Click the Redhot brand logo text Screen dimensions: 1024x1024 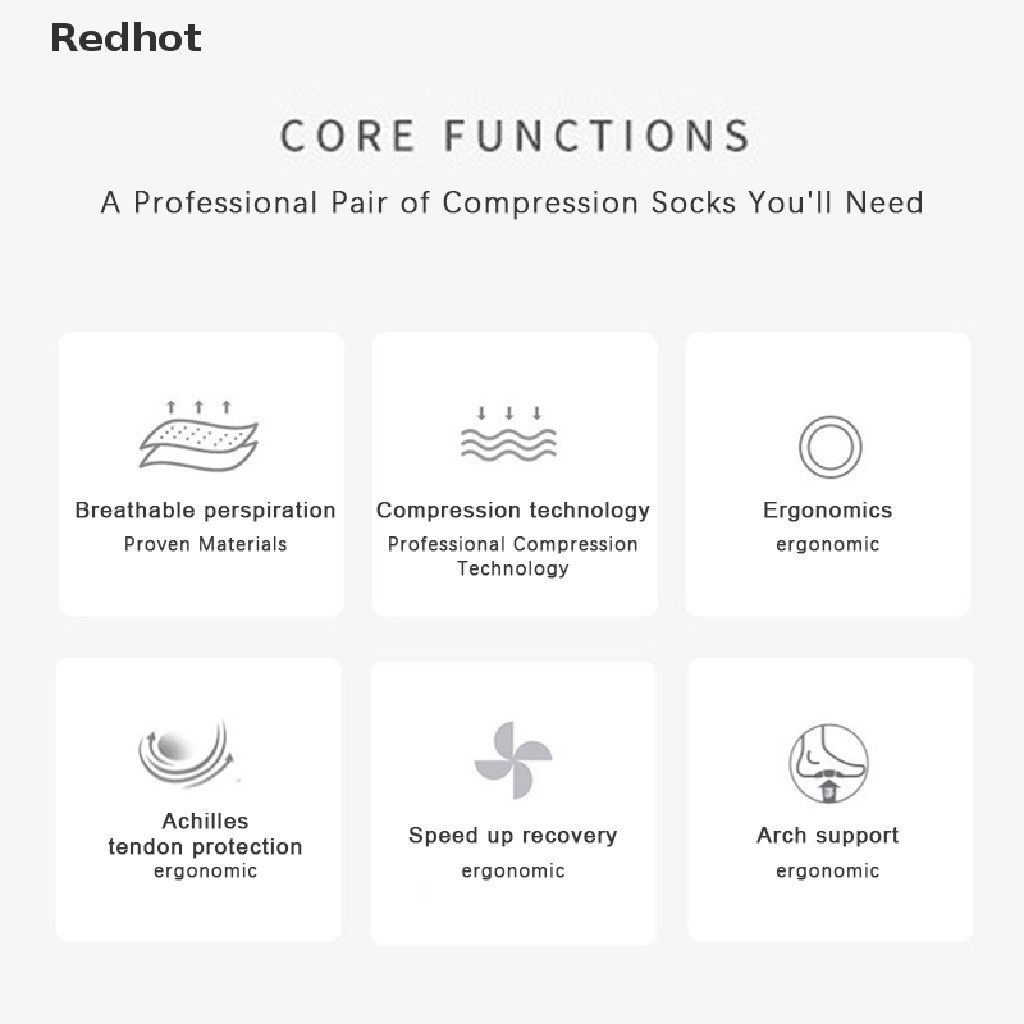(x=126, y=38)
